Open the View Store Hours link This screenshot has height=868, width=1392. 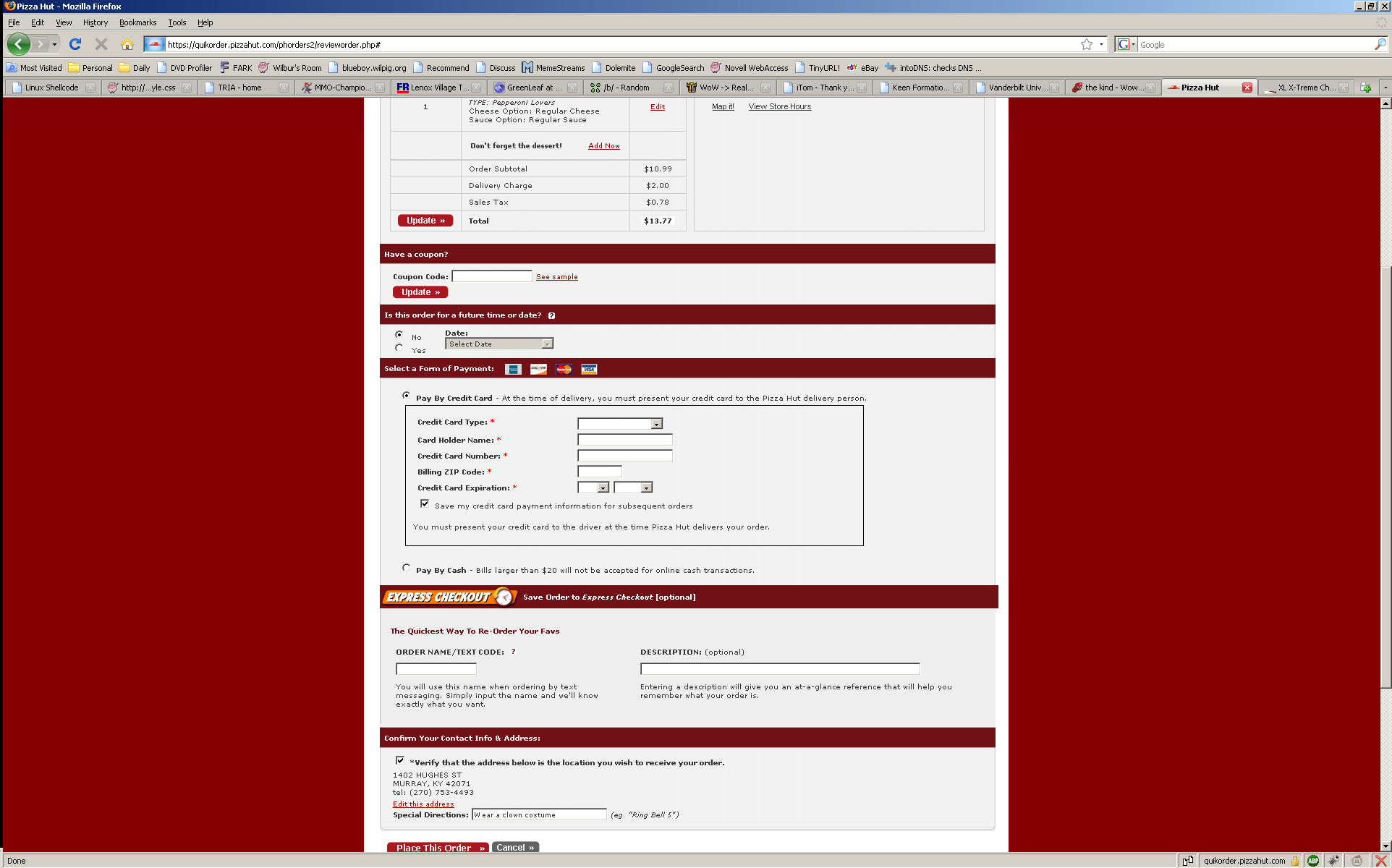(x=780, y=106)
